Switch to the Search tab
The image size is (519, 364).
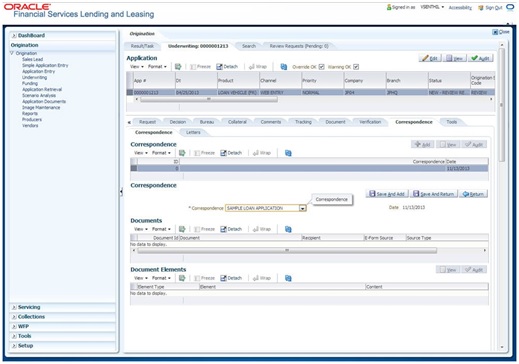249,46
